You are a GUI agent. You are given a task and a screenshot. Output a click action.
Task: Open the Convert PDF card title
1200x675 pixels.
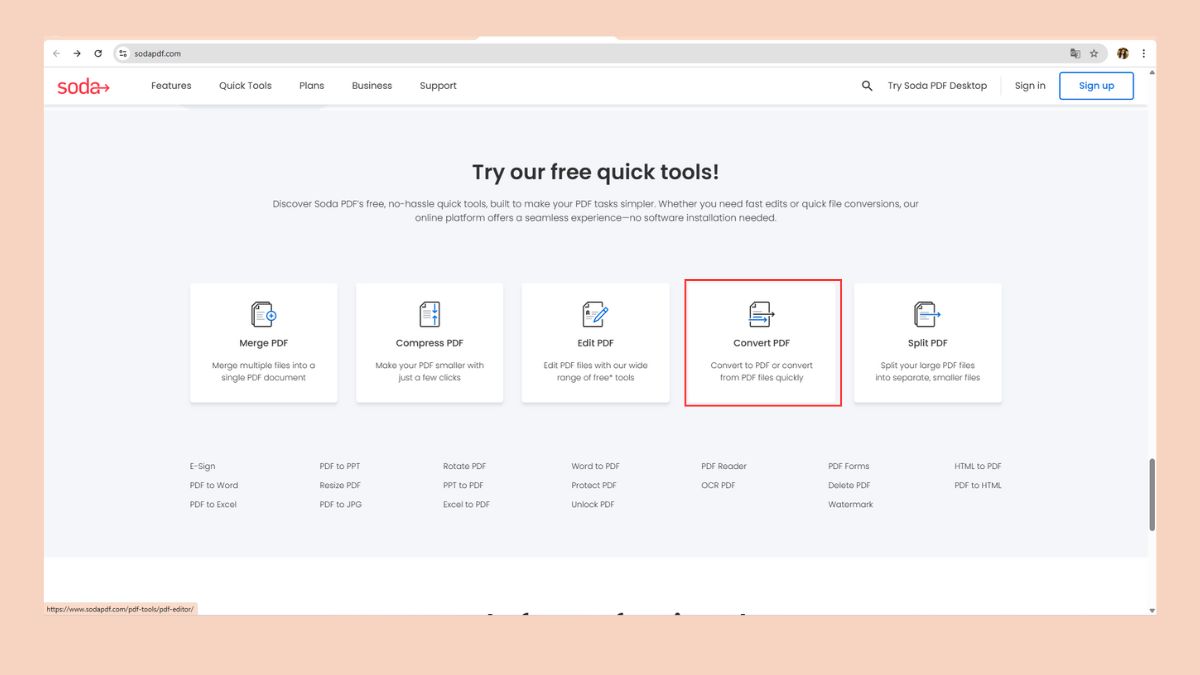[x=762, y=343]
